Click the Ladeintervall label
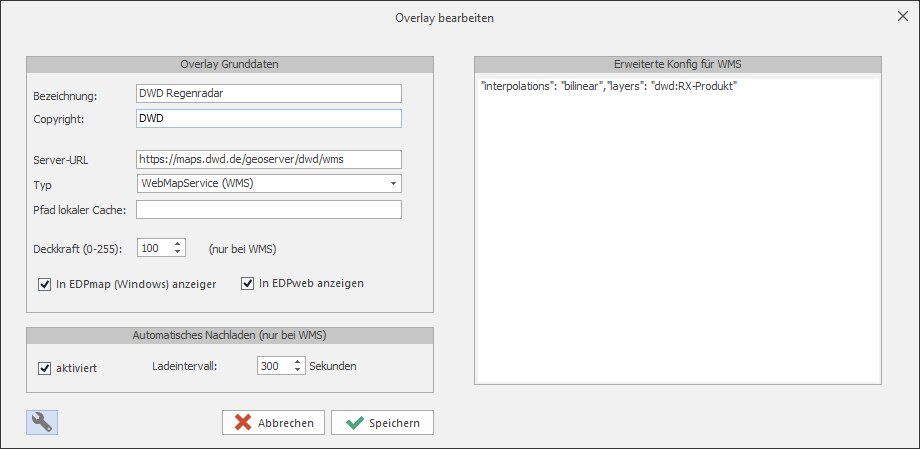Screen dimensions: 920x449 tap(185, 366)
